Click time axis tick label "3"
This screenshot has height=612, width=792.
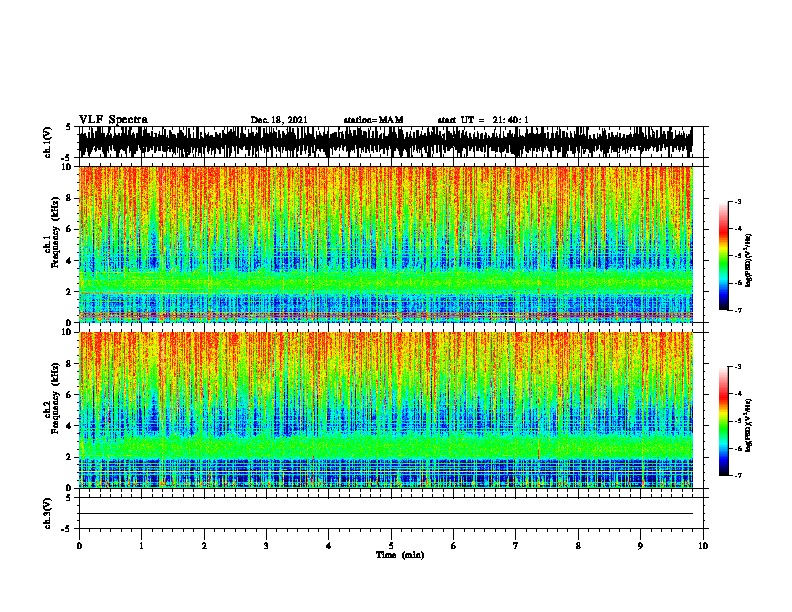[266, 545]
